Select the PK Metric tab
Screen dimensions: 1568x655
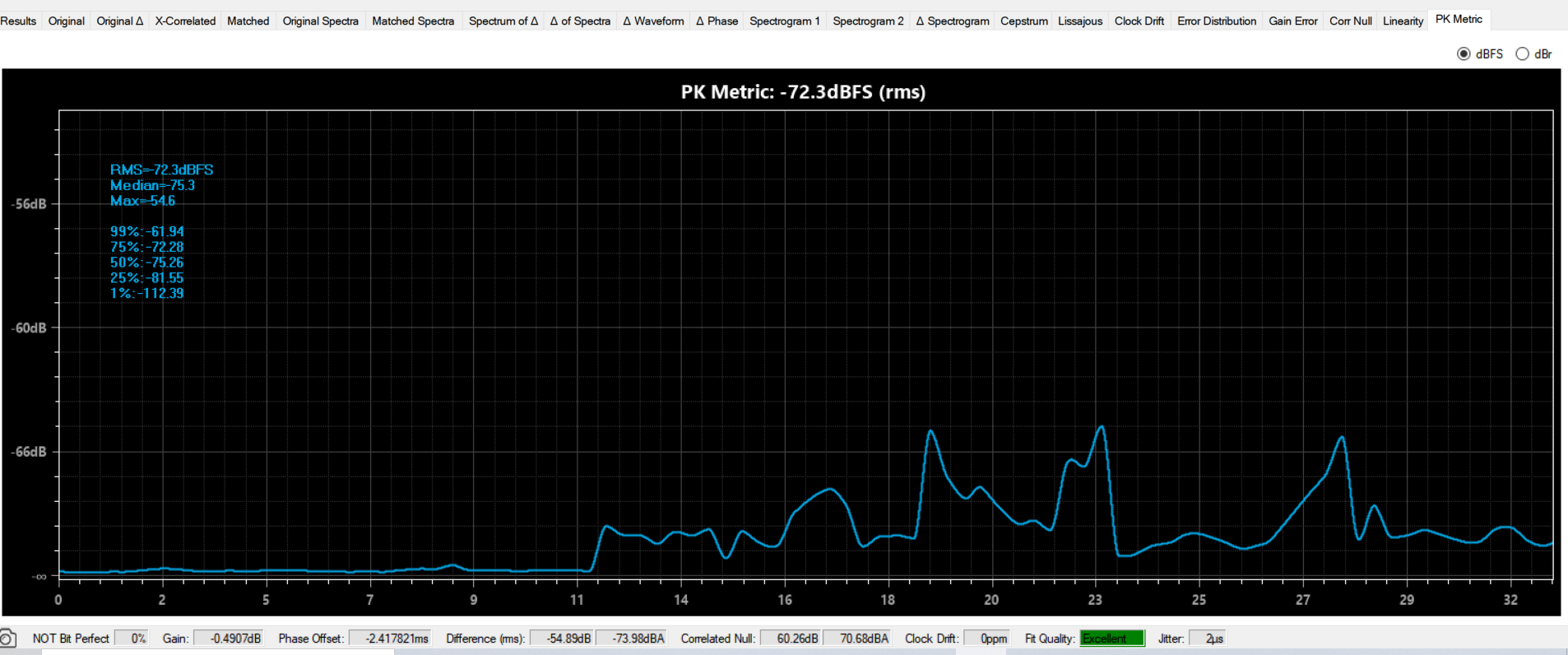click(1459, 19)
